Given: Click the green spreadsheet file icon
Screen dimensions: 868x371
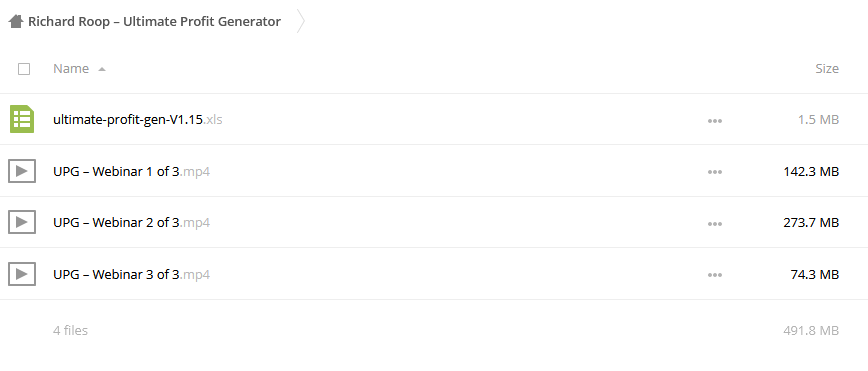Looking at the screenshot, I should (x=22, y=119).
